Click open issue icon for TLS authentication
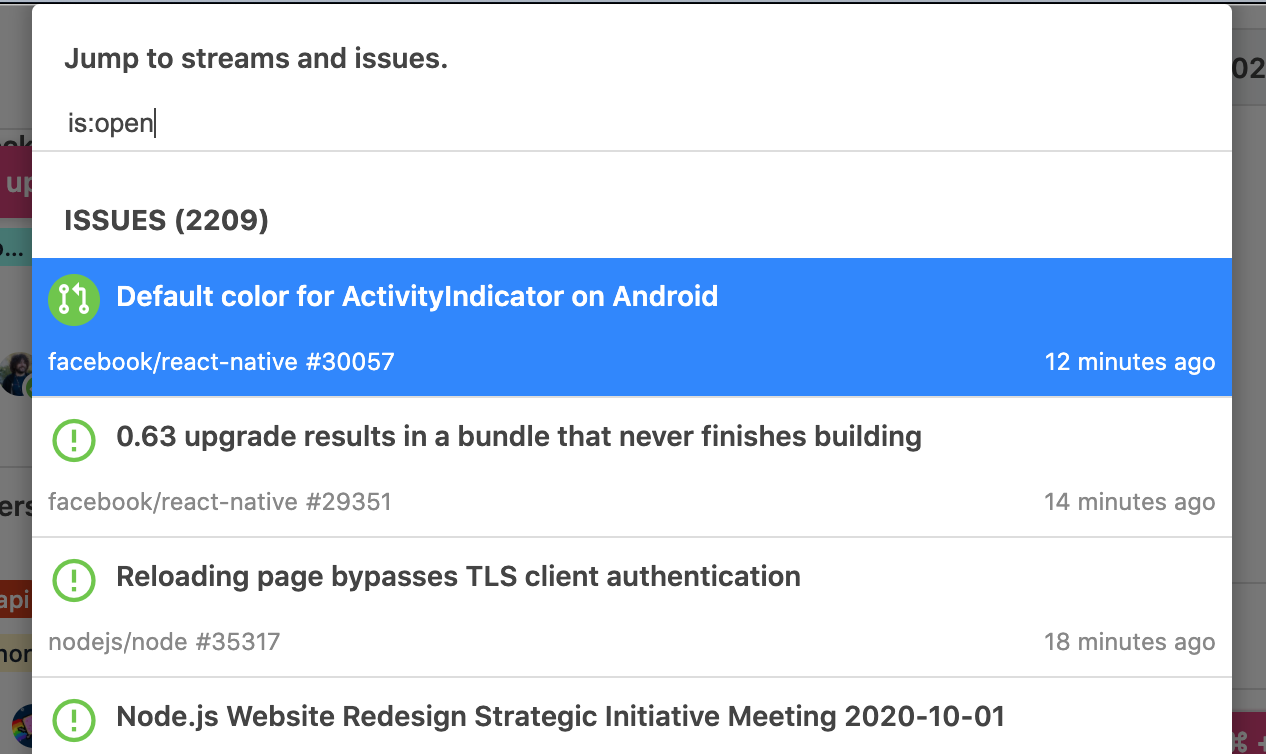This screenshot has height=754, width=1266. pos(74,579)
